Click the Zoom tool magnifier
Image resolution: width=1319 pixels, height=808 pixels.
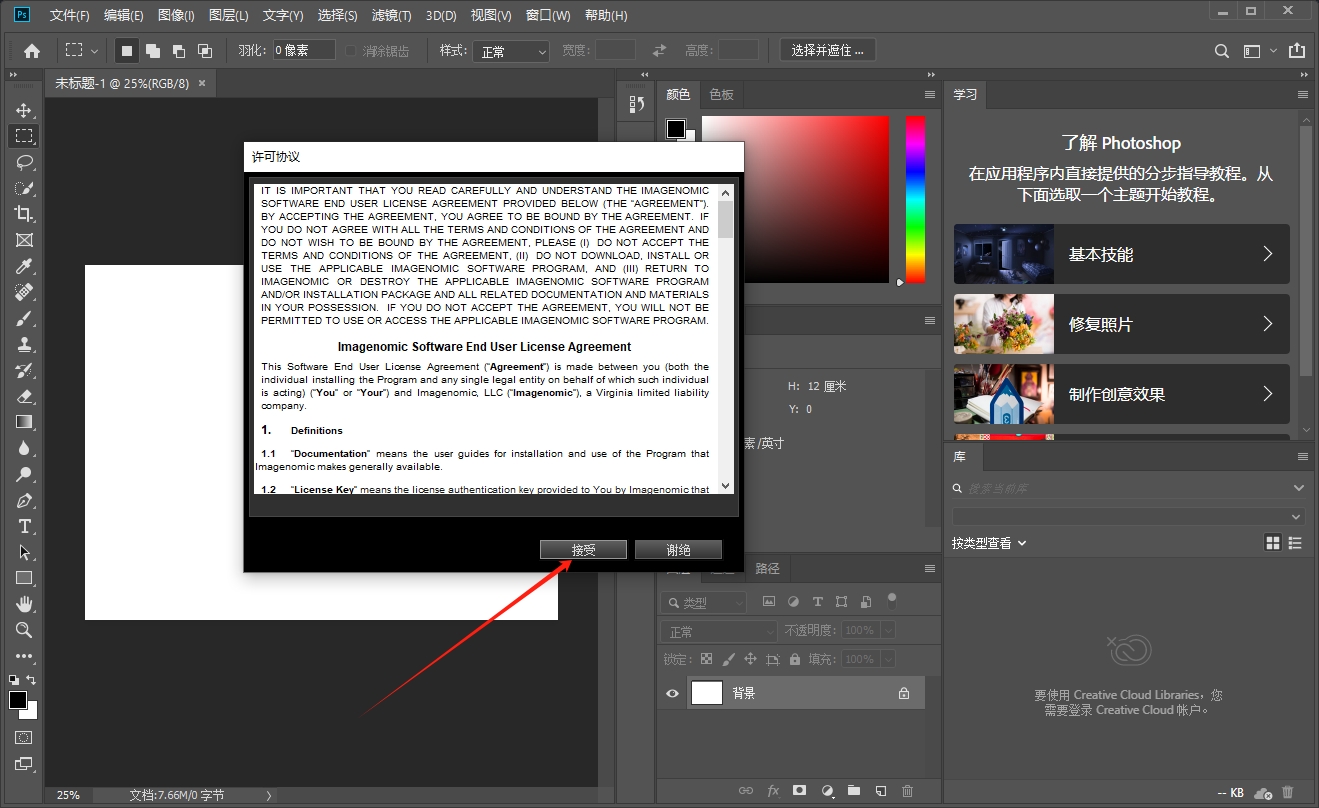tap(24, 630)
